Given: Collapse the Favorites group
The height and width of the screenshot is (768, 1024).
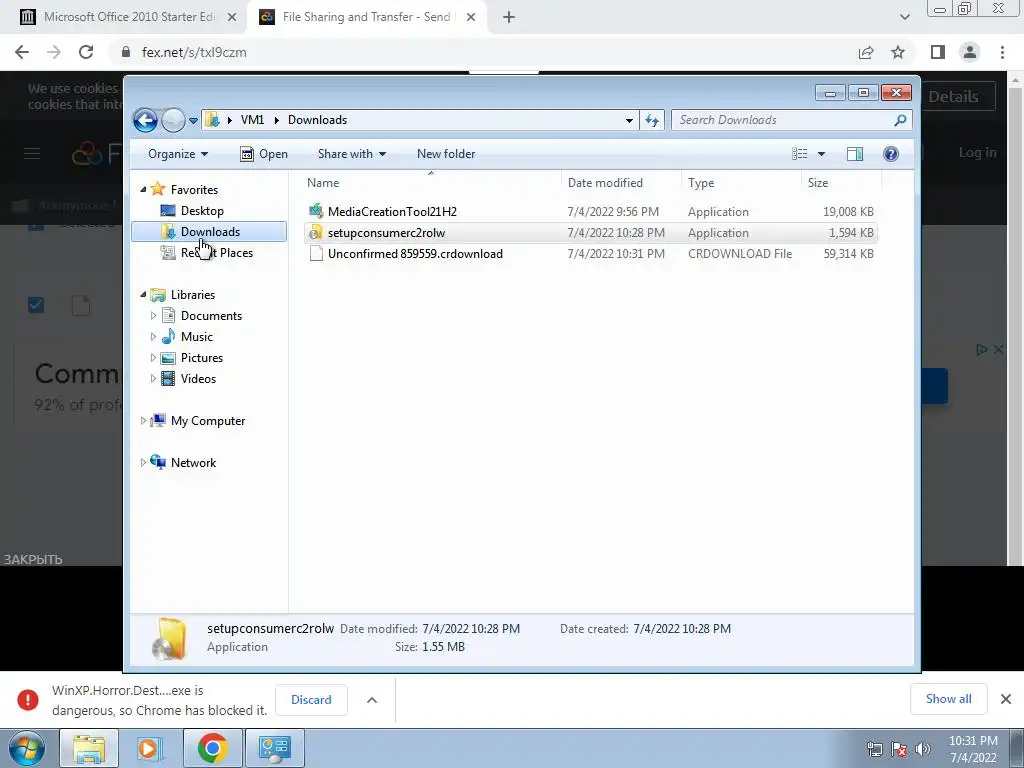Looking at the screenshot, I should click(x=143, y=189).
